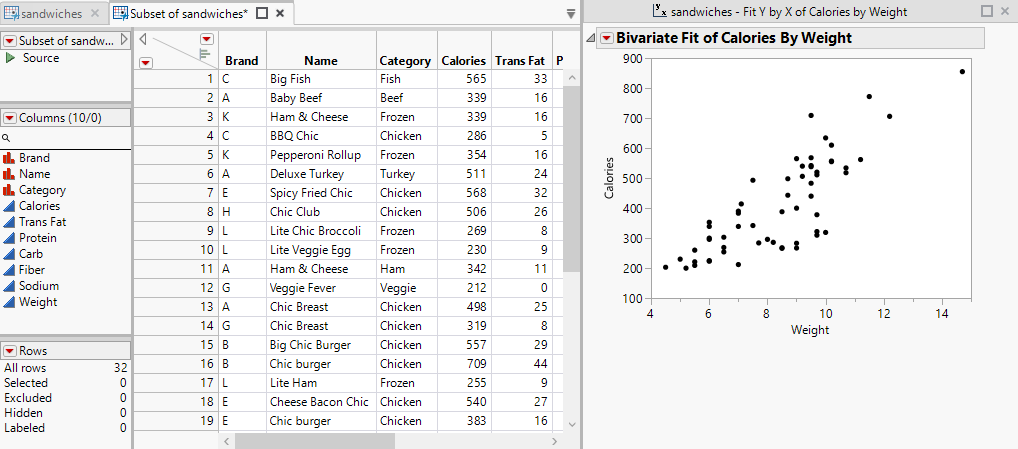Select the Calories column header
Viewport: 1018px width, 449px height.
pos(464,61)
